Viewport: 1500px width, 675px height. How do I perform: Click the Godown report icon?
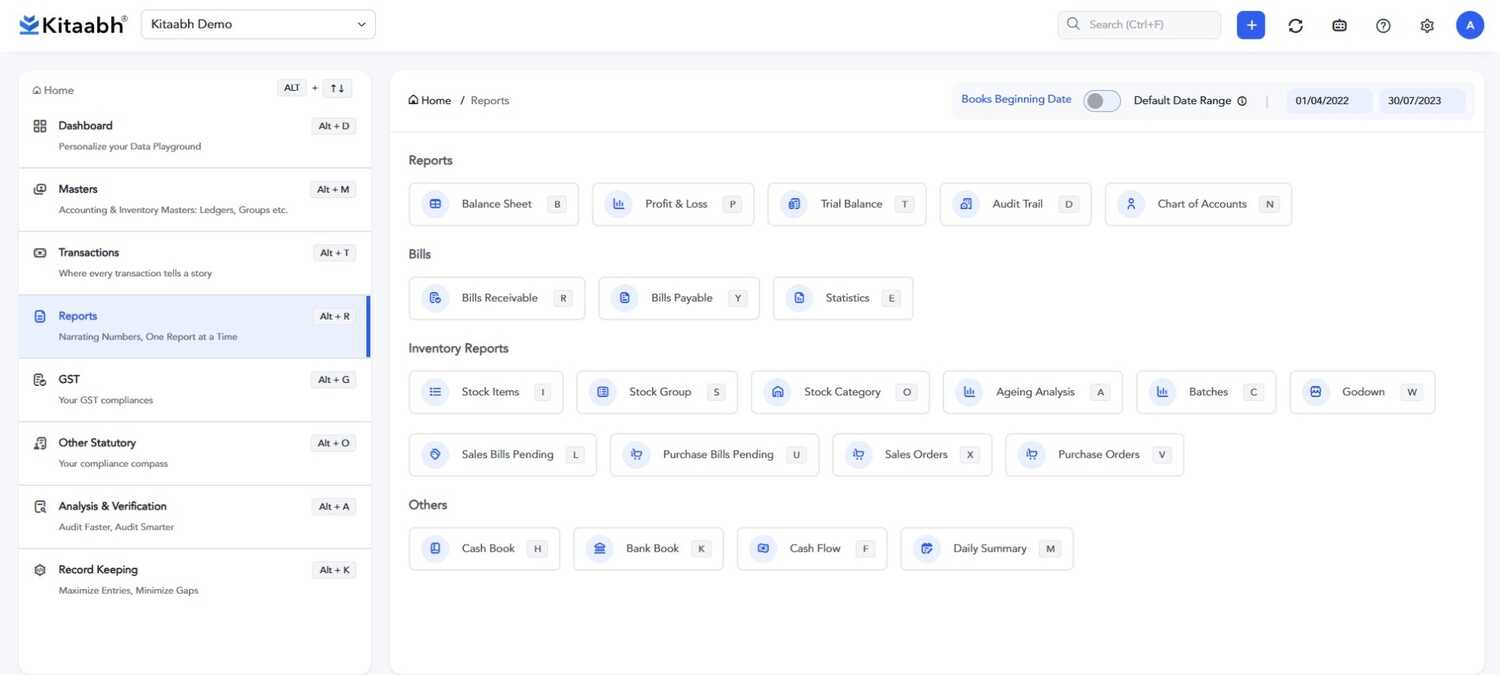click(x=1316, y=392)
